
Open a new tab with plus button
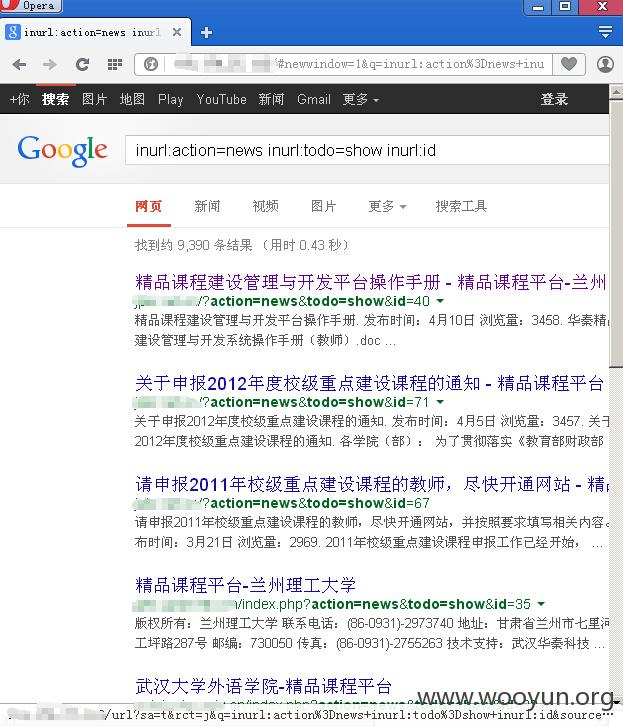click(x=206, y=32)
